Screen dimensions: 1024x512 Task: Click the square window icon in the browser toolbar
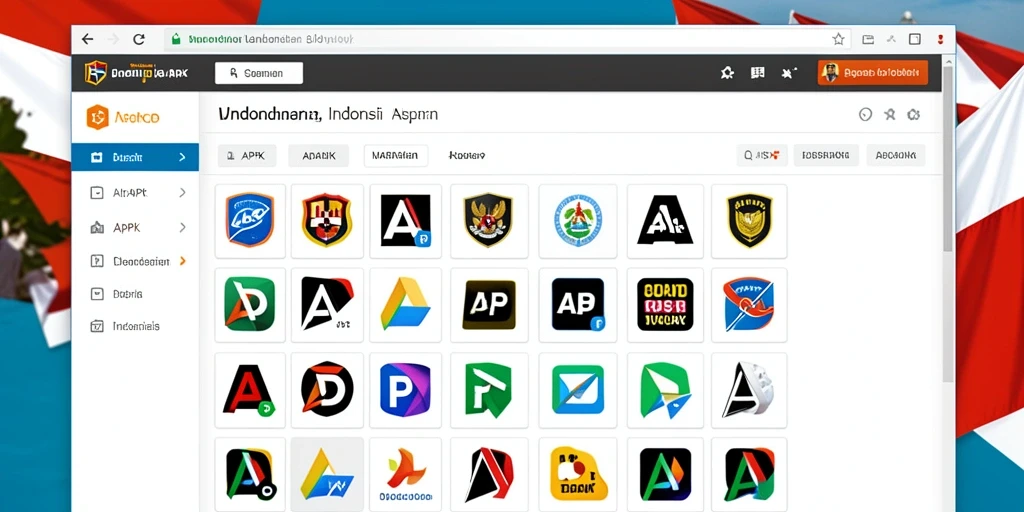915,39
